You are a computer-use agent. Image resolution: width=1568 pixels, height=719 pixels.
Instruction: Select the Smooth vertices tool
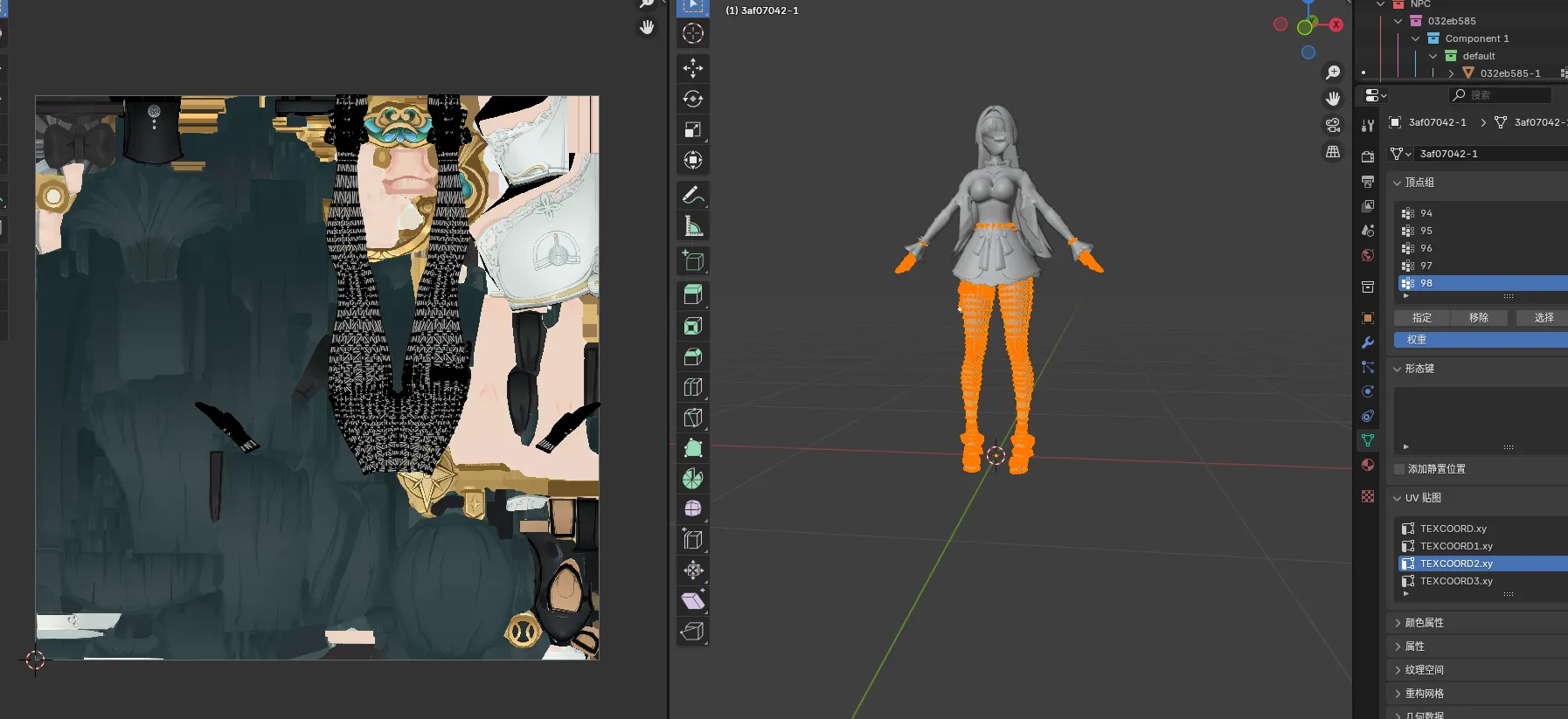tap(693, 509)
